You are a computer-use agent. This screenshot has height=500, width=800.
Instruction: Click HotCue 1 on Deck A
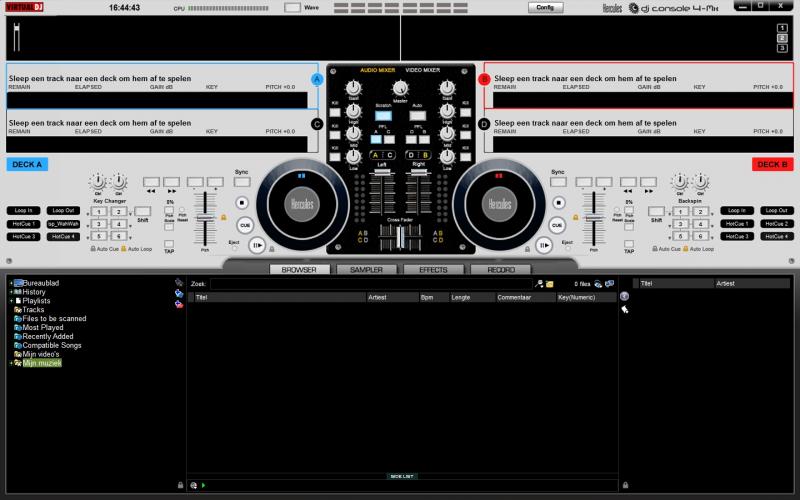coord(23,223)
